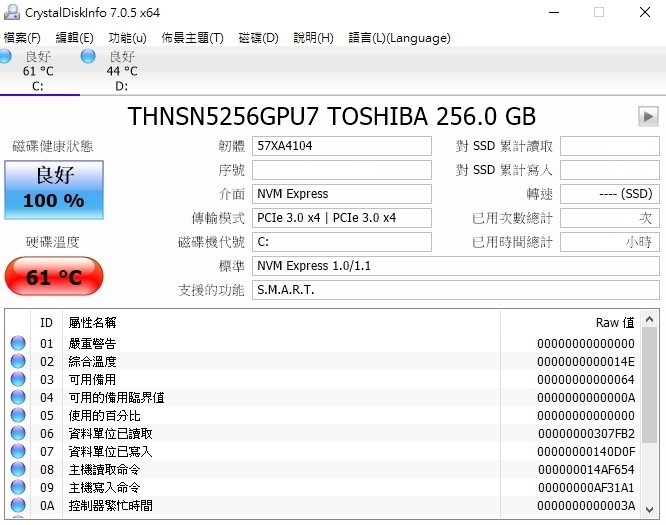
Task: Click the red 61 °C temperature indicator
Action: click(54, 277)
